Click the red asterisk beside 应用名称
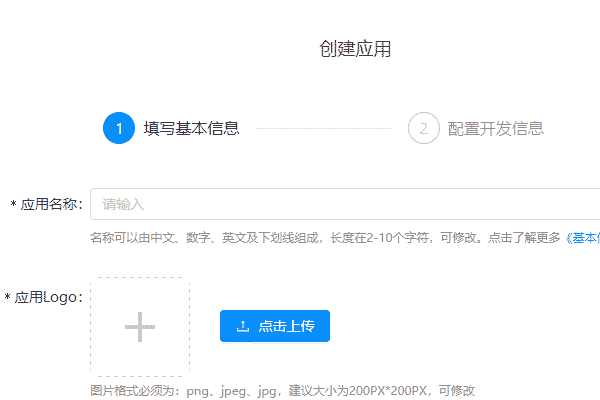600x400 pixels. point(13,205)
